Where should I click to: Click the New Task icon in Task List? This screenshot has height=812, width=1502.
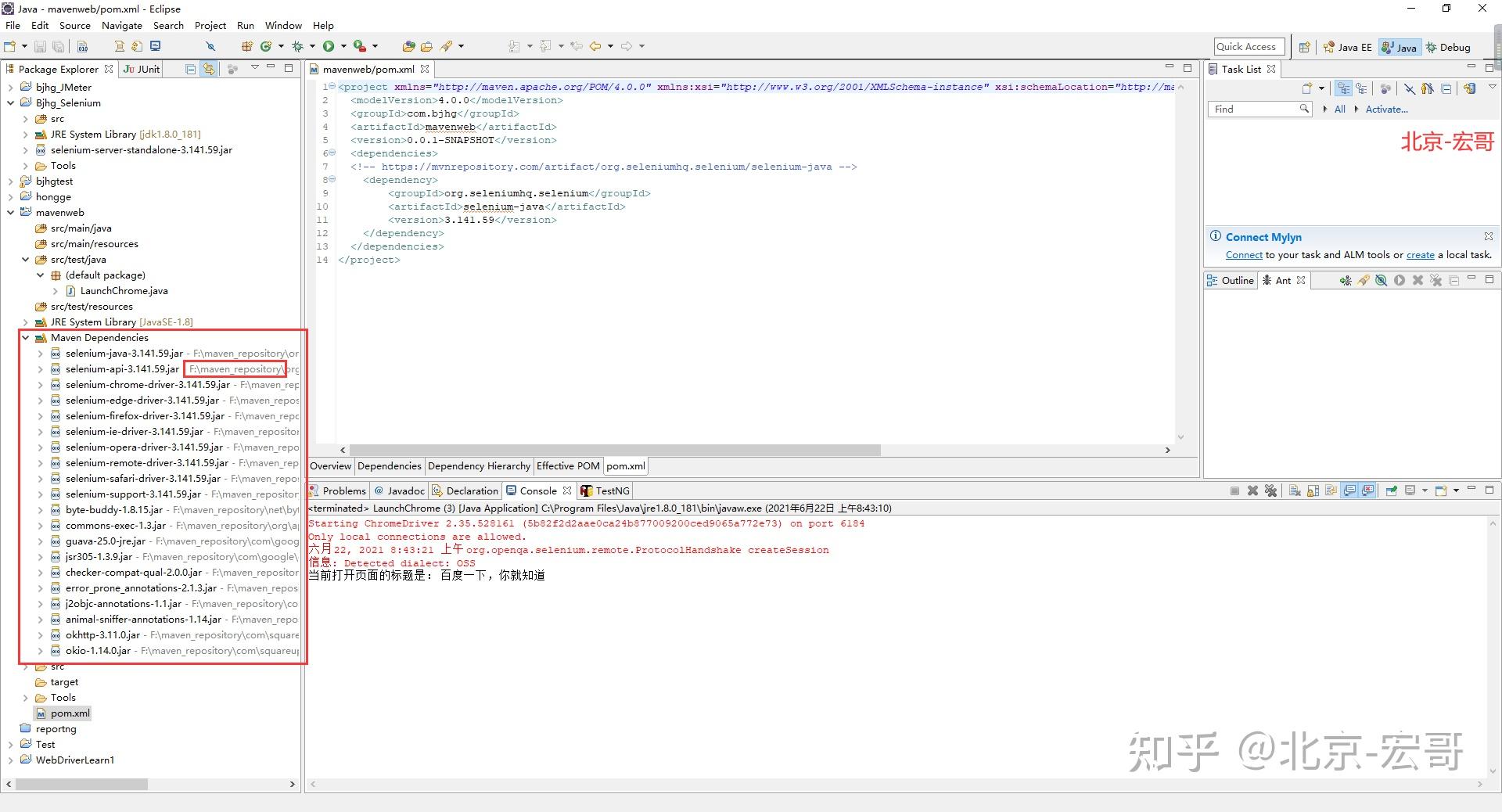tap(1306, 88)
